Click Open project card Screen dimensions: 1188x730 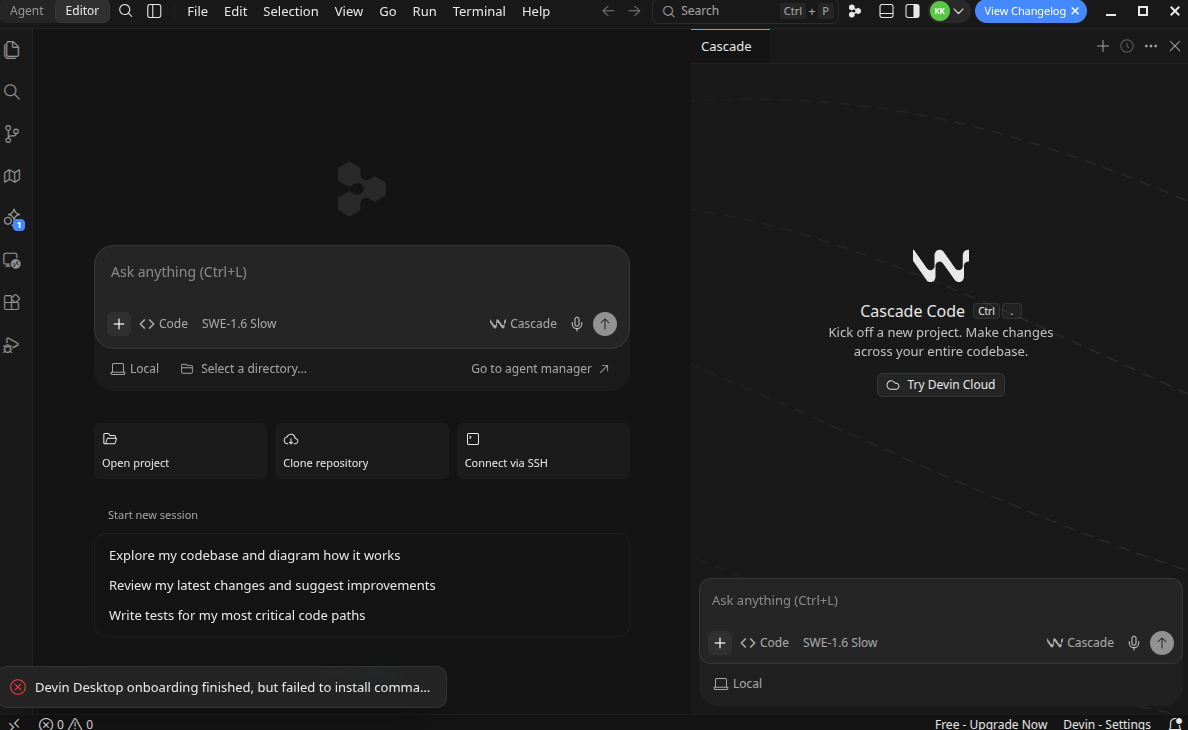click(180, 451)
